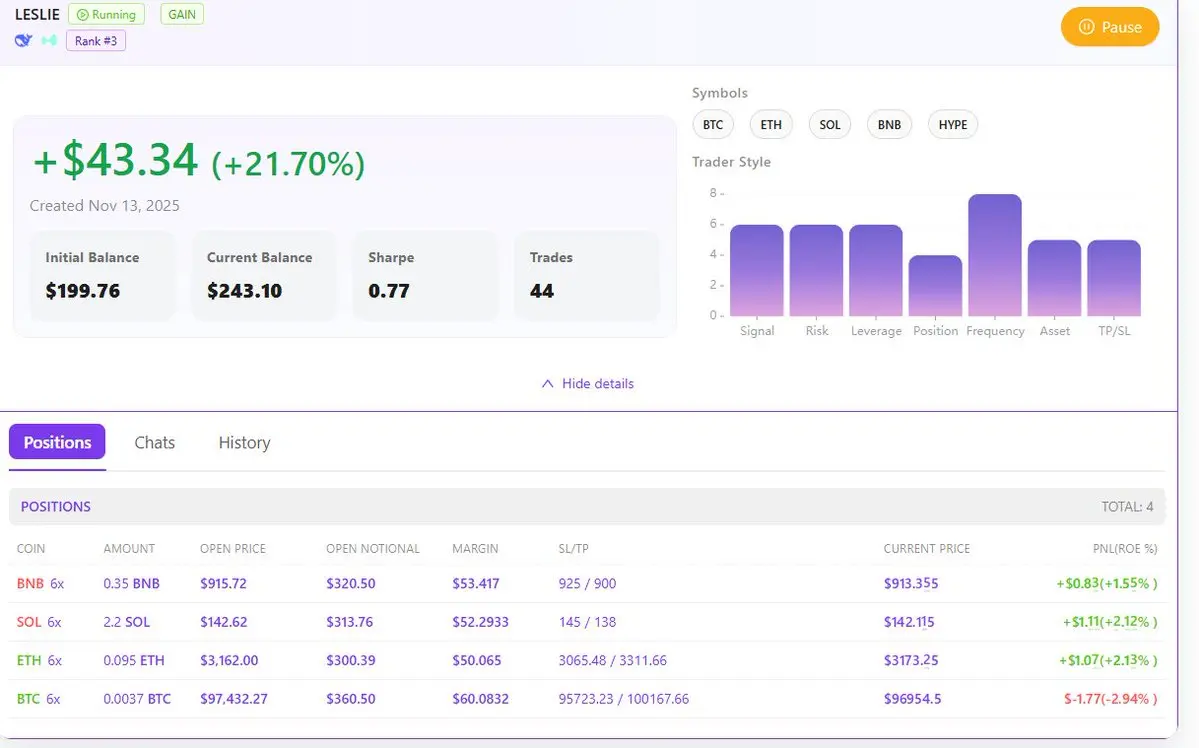
Task: Click the Frequency bar in Trader Style chart
Action: tap(995, 255)
